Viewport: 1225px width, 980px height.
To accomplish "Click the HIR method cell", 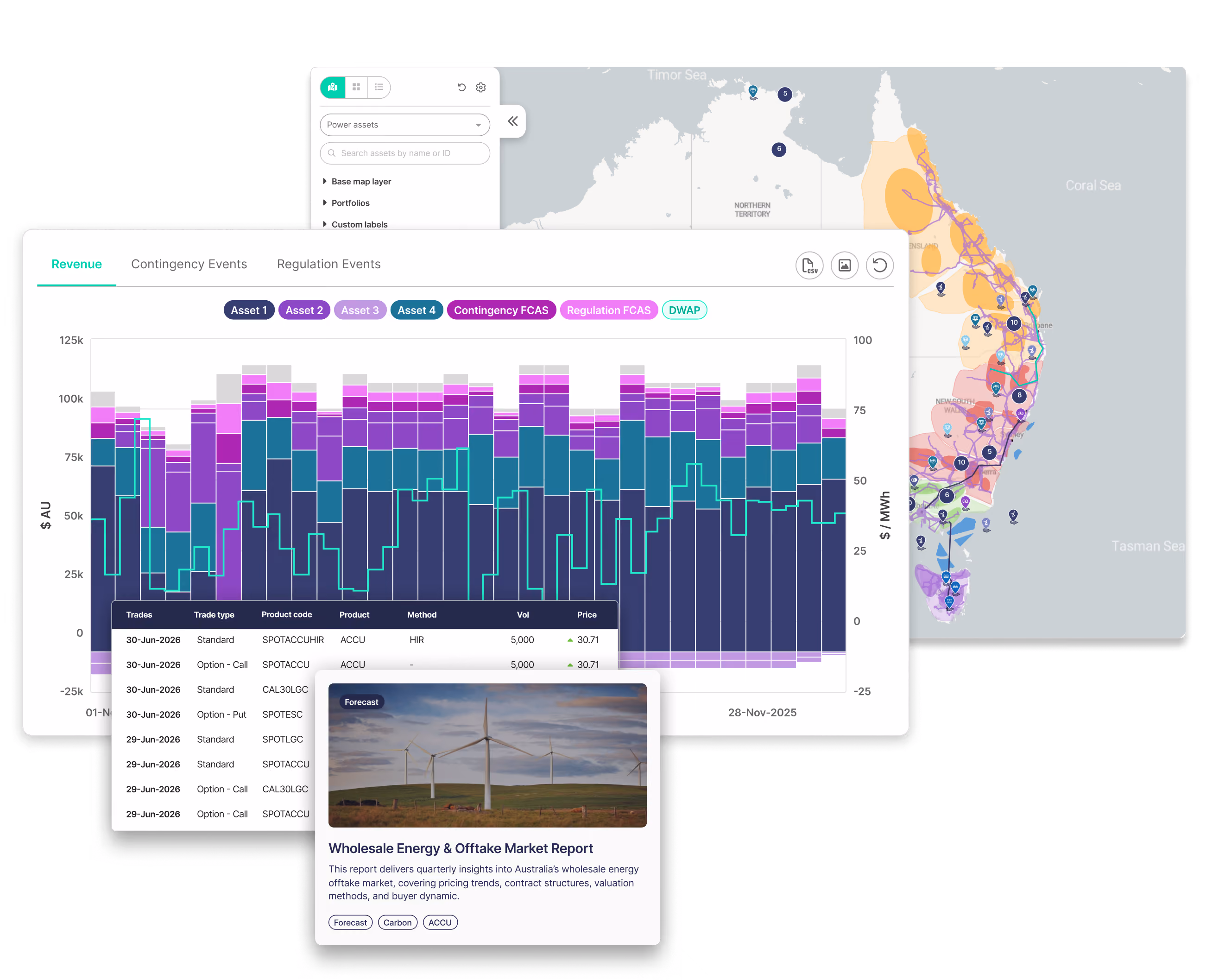I will [417, 640].
